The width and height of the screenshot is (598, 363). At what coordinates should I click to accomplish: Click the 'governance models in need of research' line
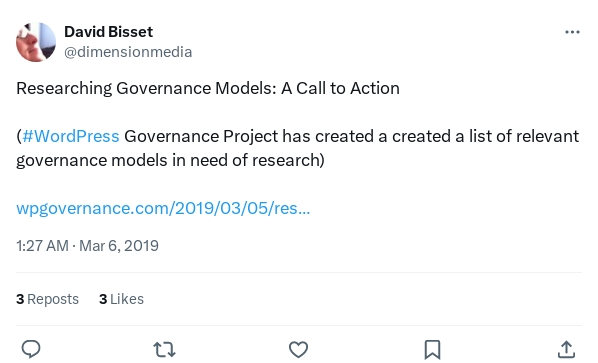(x=170, y=160)
